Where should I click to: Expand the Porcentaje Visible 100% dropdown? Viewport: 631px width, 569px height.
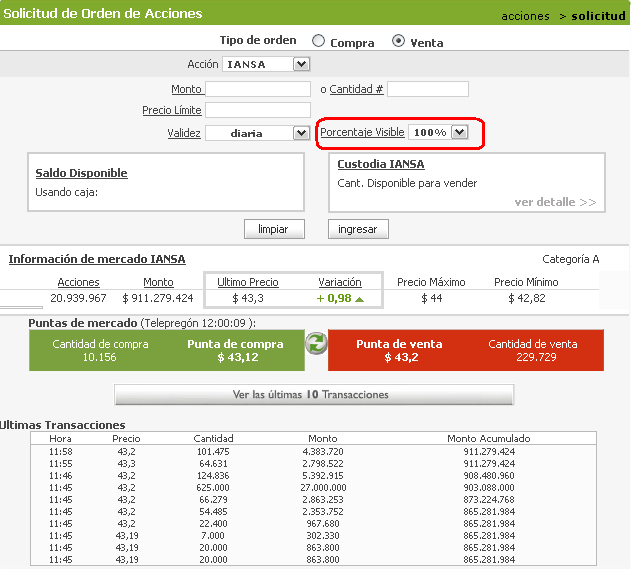click(459, 132)
